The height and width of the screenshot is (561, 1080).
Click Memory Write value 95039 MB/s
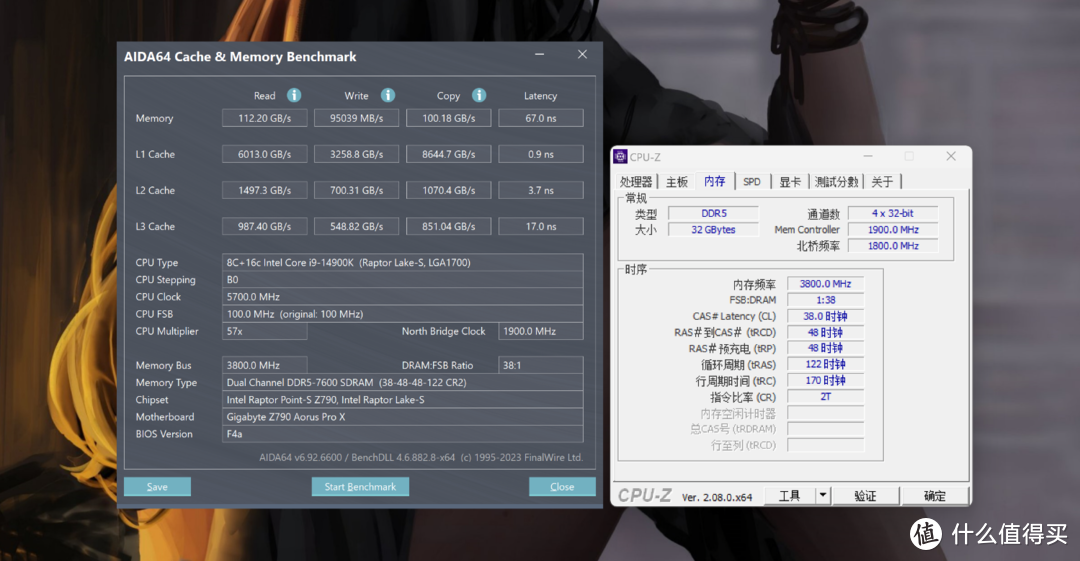(357, 118)
